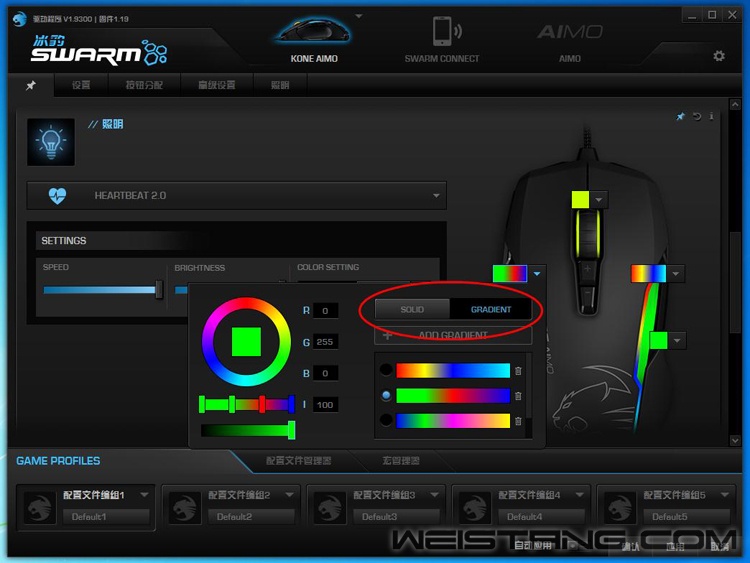This screenshot has width=750, height=563.
Task: Open the AIMO logo section
Action: point(570,32)
